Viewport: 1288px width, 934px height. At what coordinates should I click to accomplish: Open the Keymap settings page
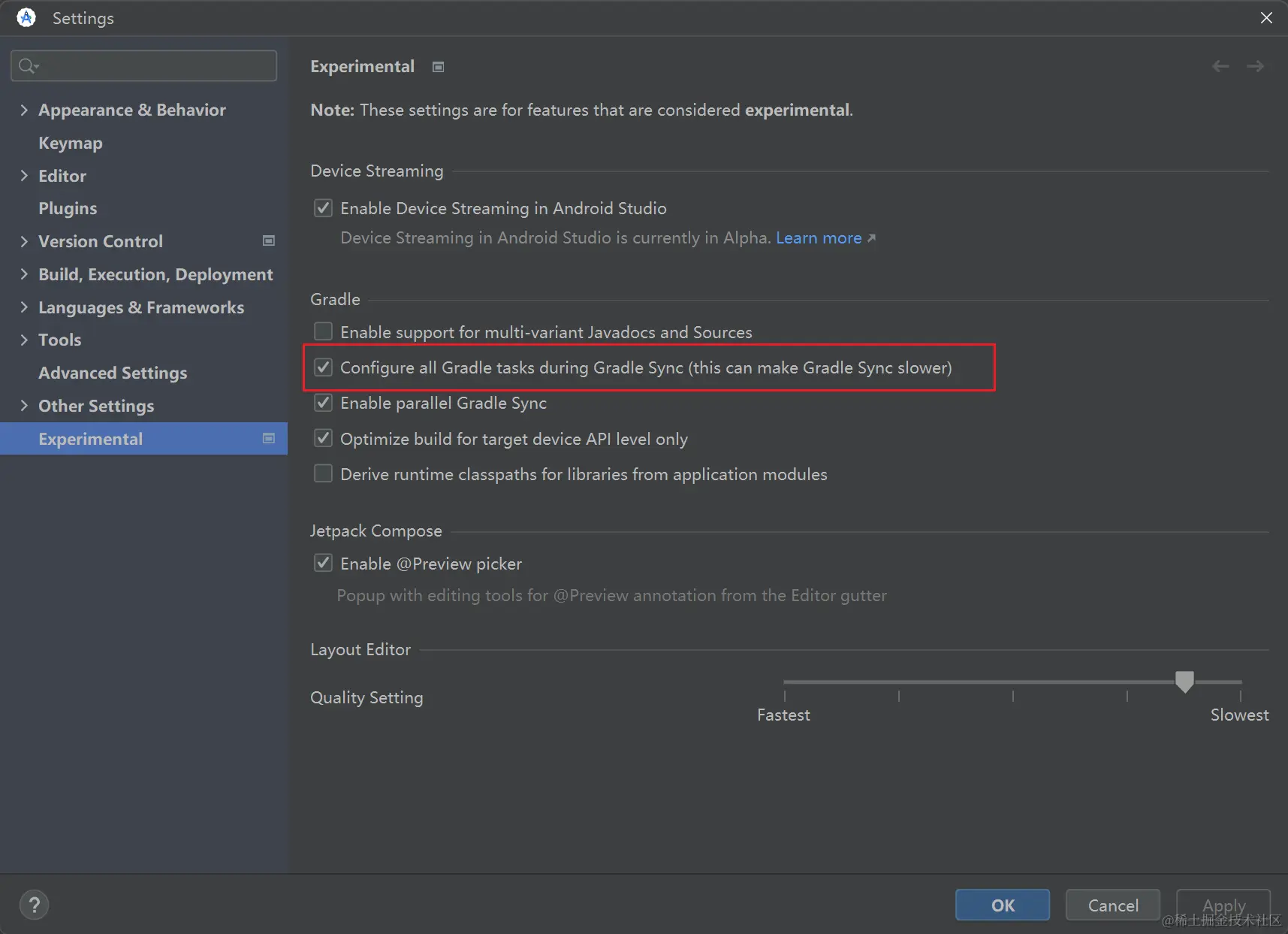[71, 143]
